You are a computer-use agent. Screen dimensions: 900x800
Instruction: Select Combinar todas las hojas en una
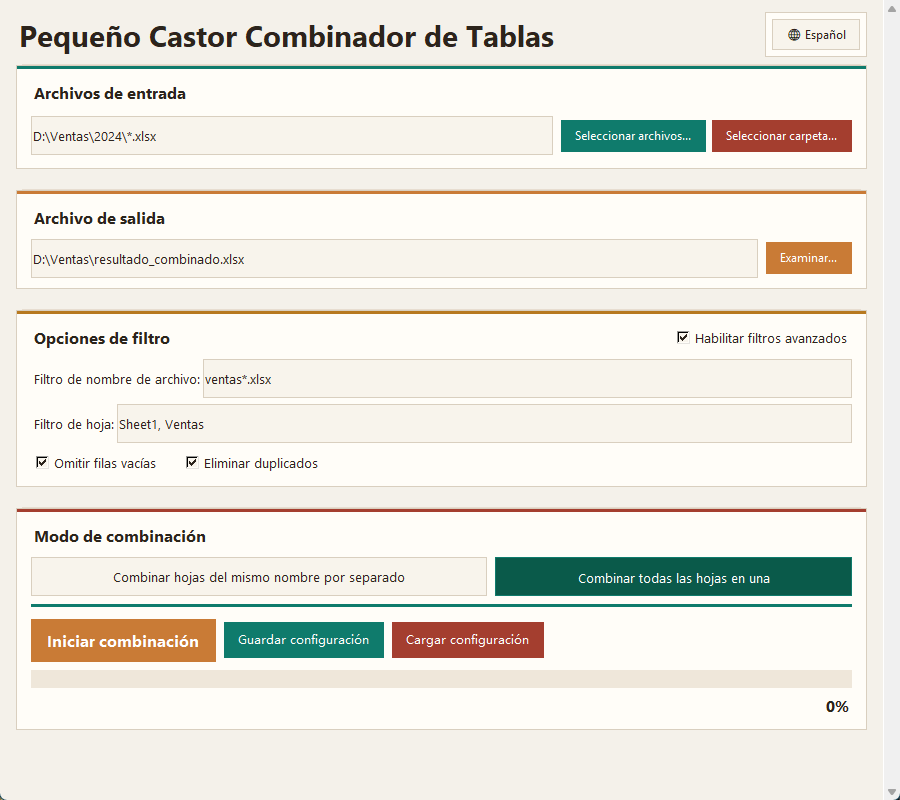[x=673, y=577]
